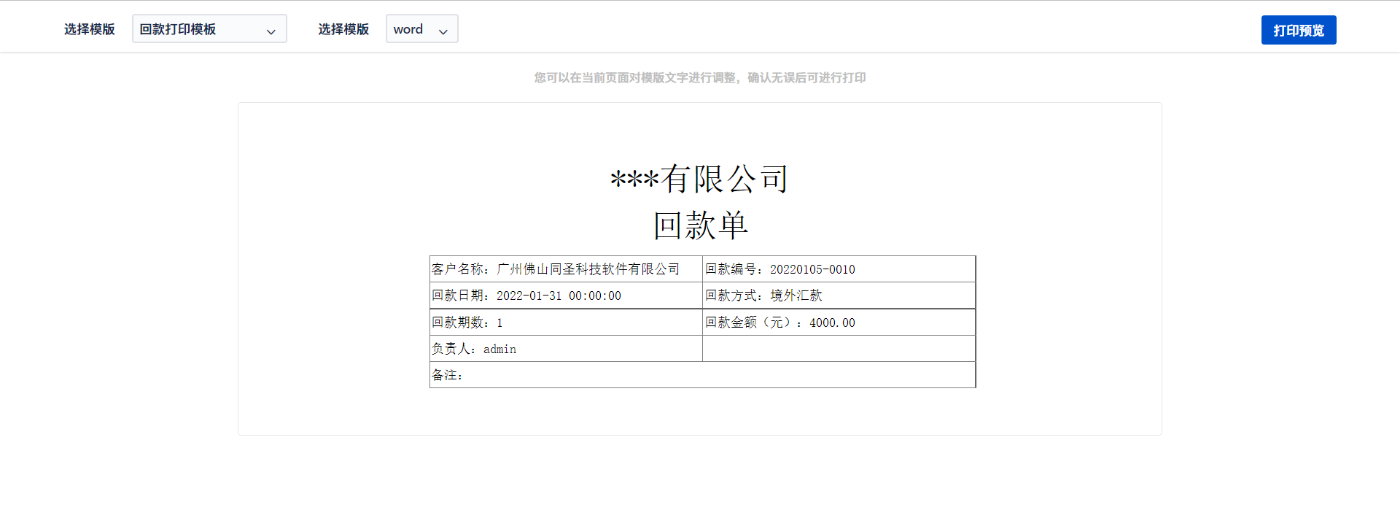
Task: Click the gray hint text about adjusting the template
Action: 699,78
